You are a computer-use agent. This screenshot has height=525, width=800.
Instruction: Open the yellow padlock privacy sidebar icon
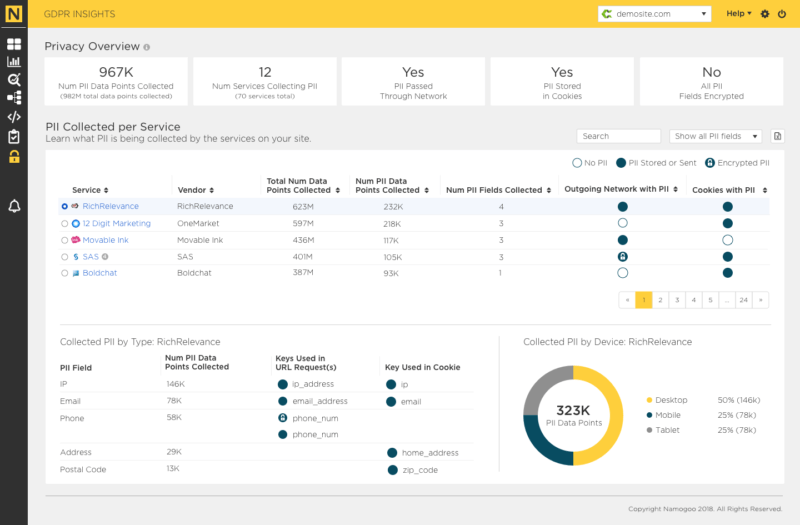tap(14, 157)
